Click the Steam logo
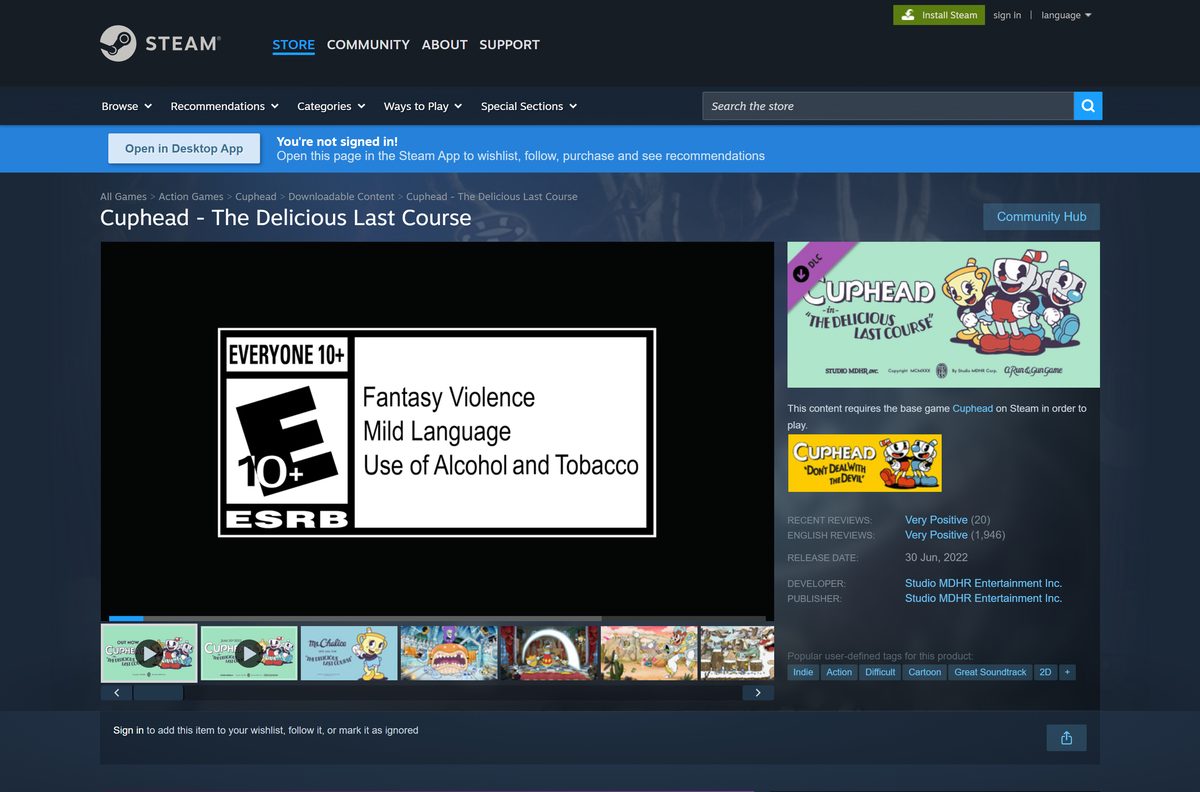 tap(160, 44)
